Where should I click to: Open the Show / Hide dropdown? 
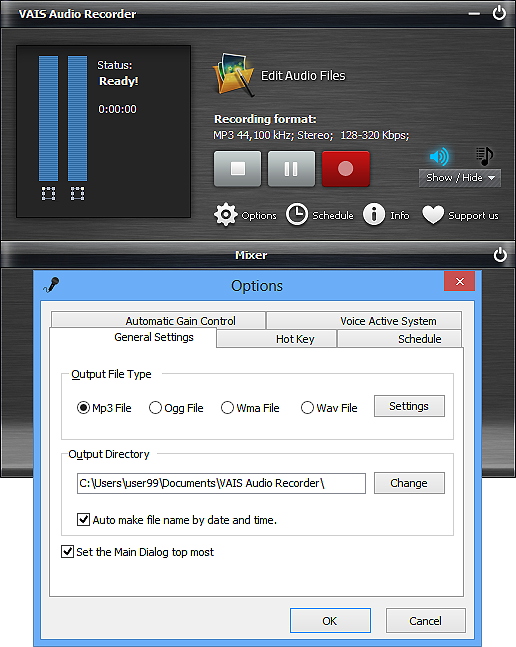460,178
